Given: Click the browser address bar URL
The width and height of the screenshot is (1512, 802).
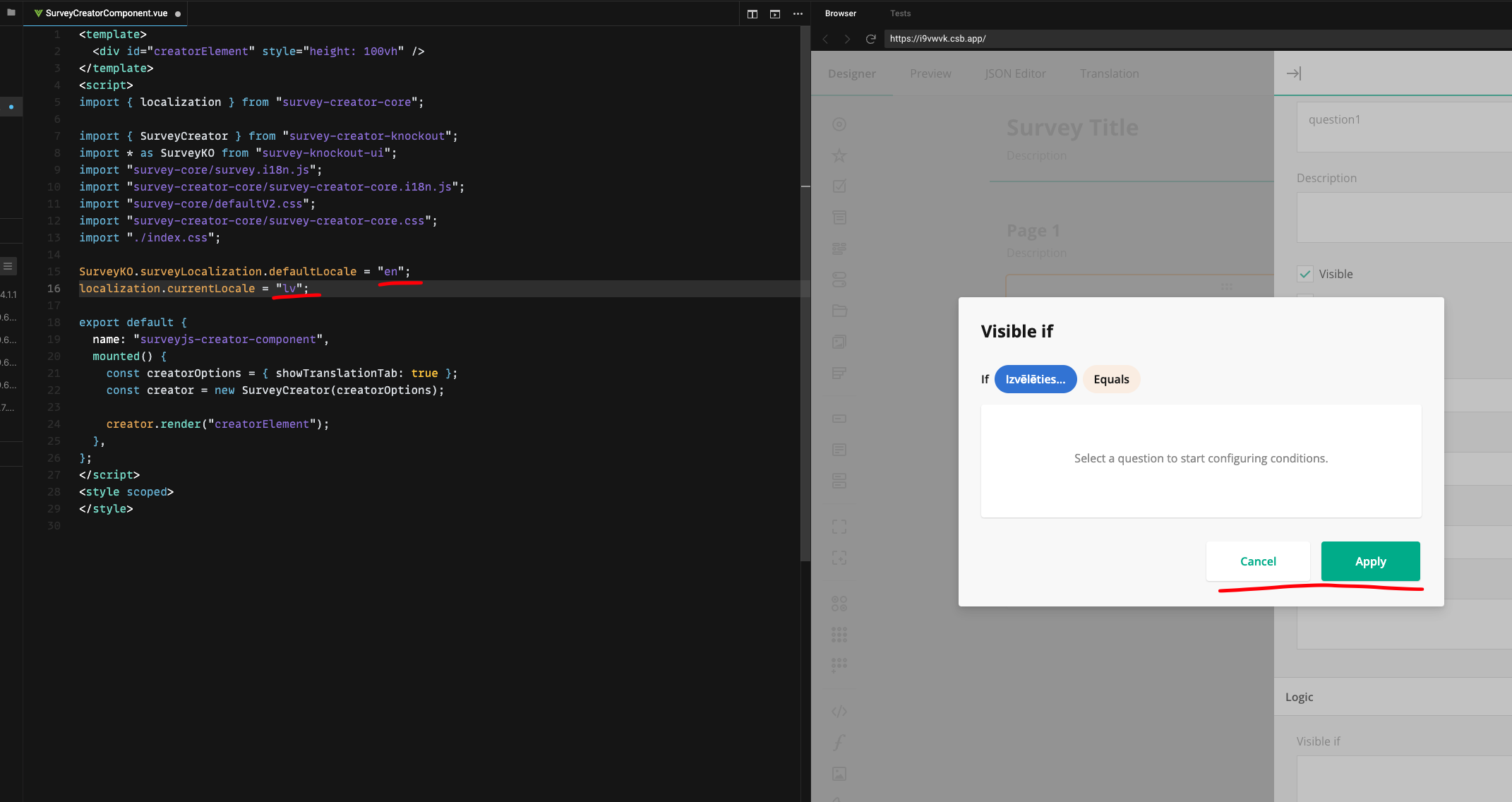Looking at the screenshot, I should click(937, 39).
